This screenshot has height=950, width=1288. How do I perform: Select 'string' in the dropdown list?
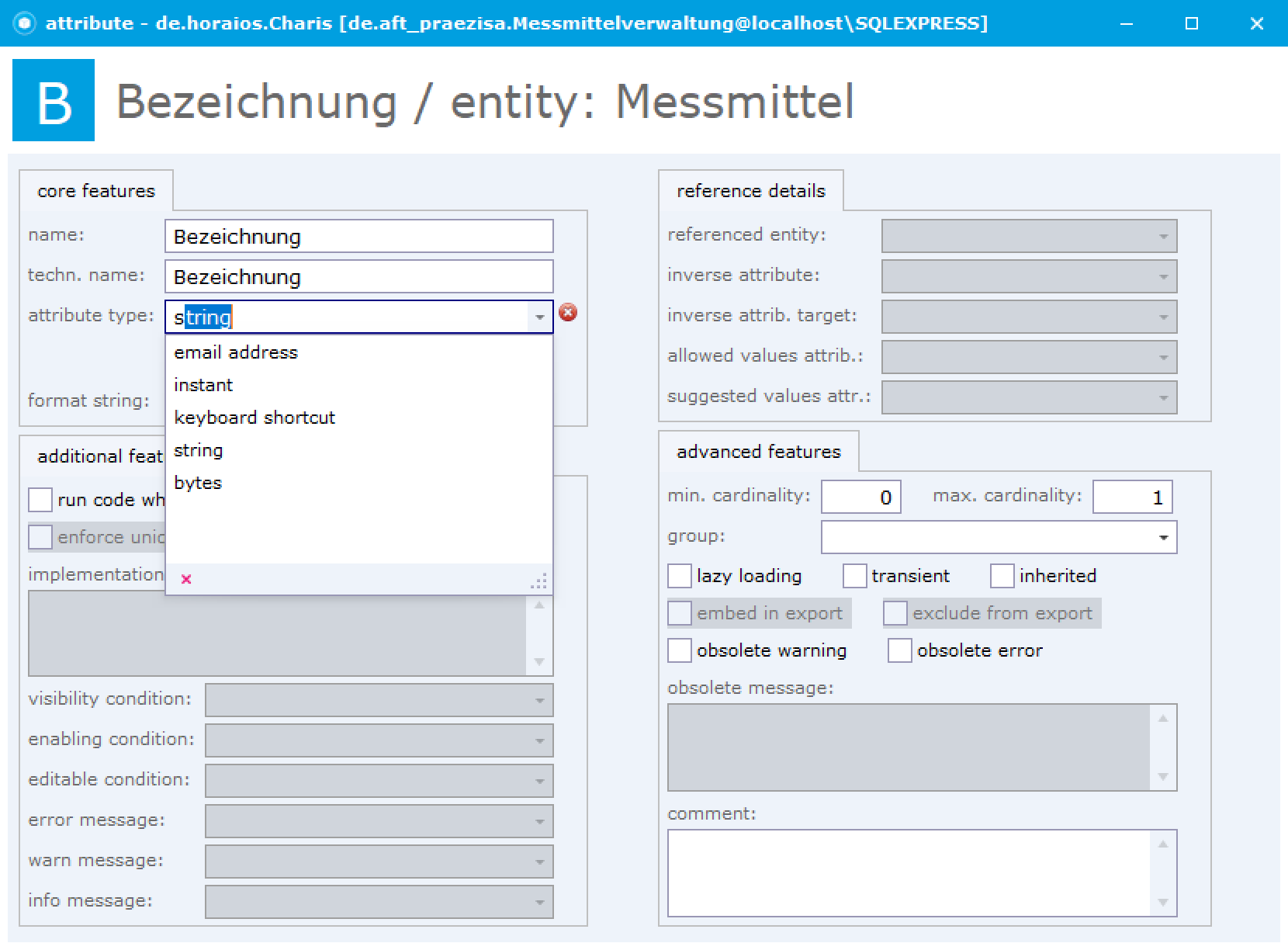pyautogui.click(x=359, y=450)
